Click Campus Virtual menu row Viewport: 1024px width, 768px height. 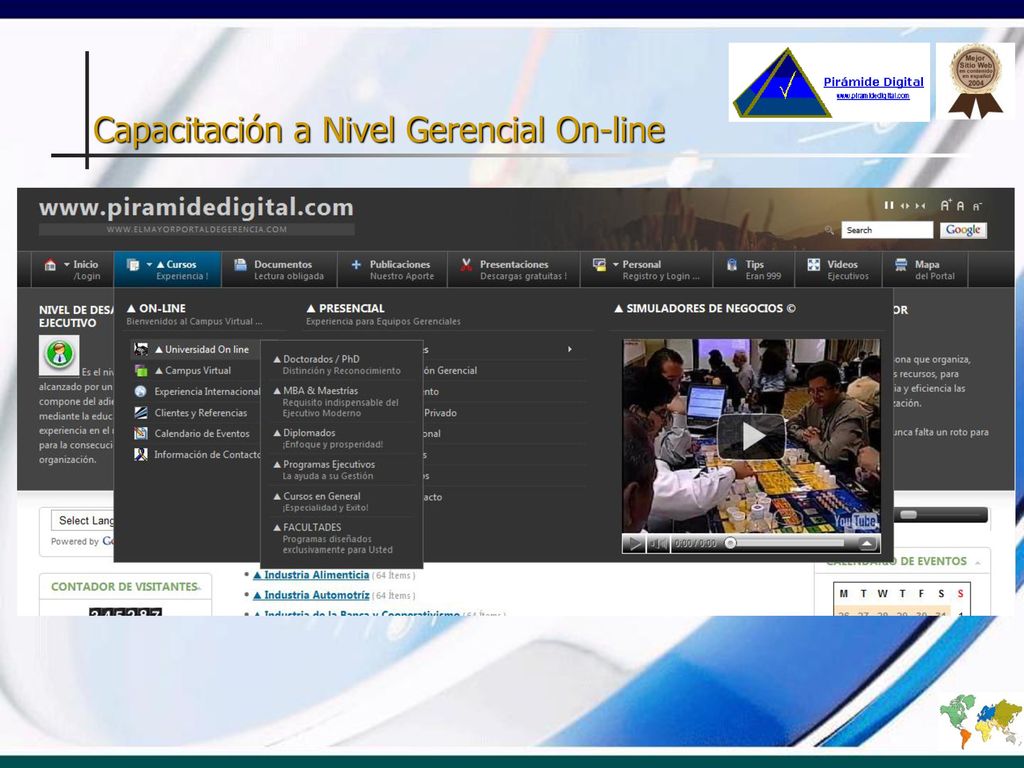195,370
